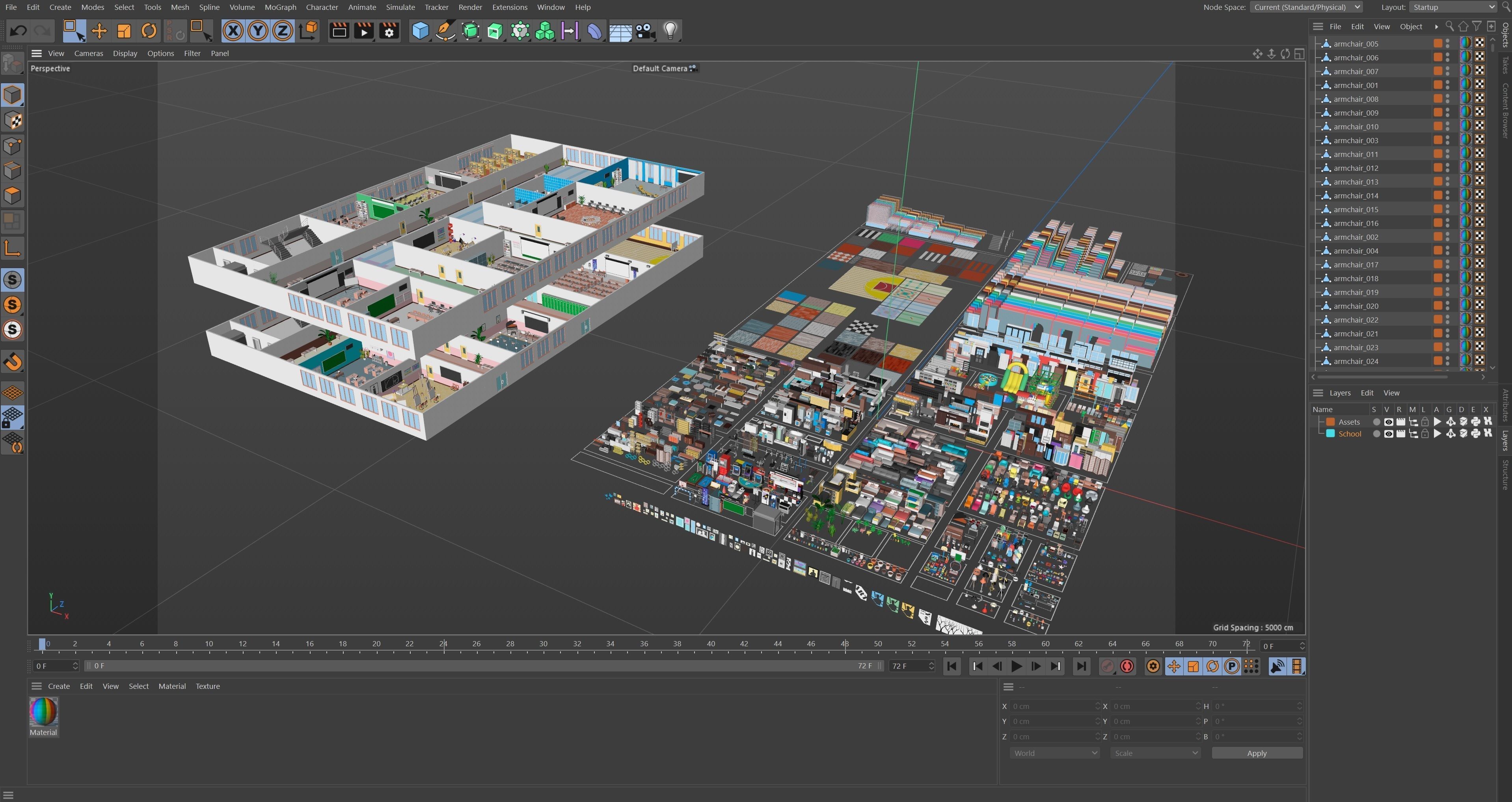Switch to the Takes side tab
This screenshot has width=1512, height=802.
pyautogui.click(x=1506, y=65)
